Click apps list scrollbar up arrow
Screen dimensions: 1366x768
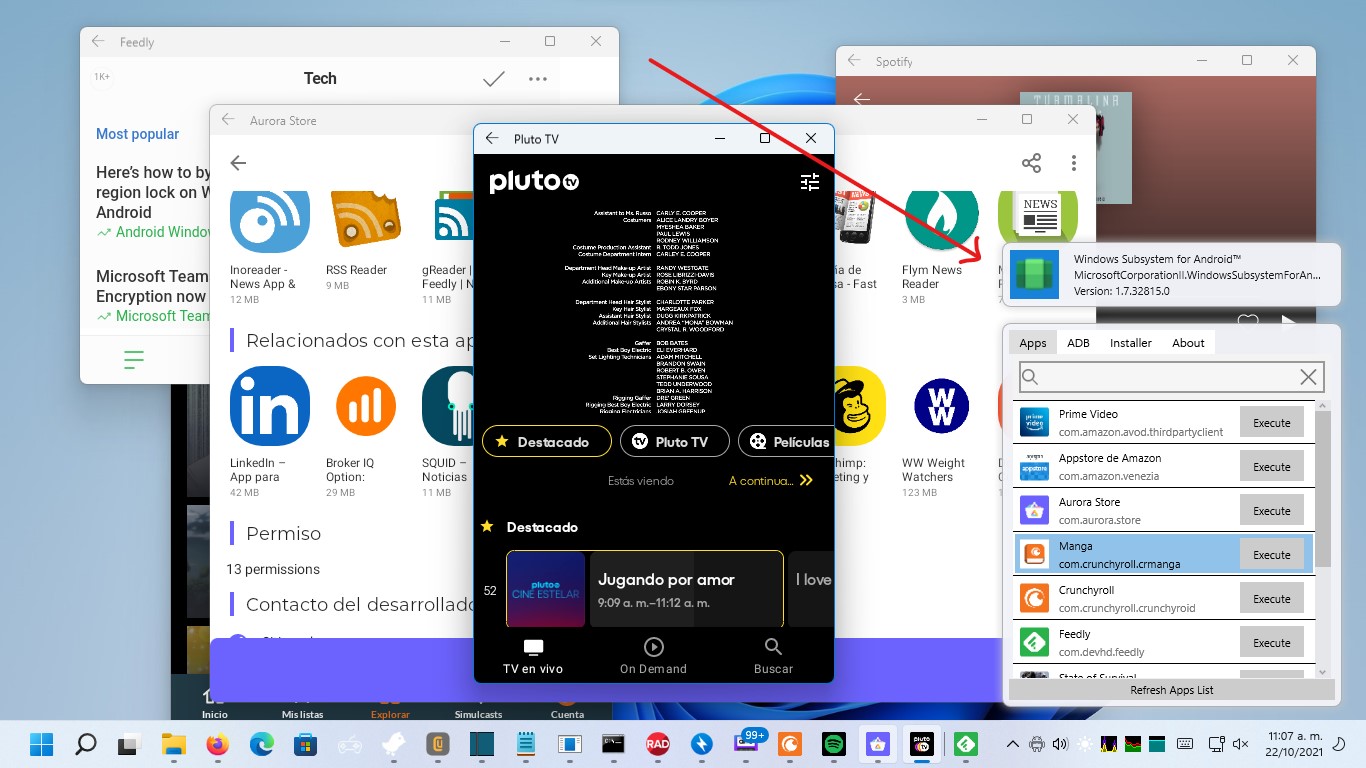click(1323, 407)
